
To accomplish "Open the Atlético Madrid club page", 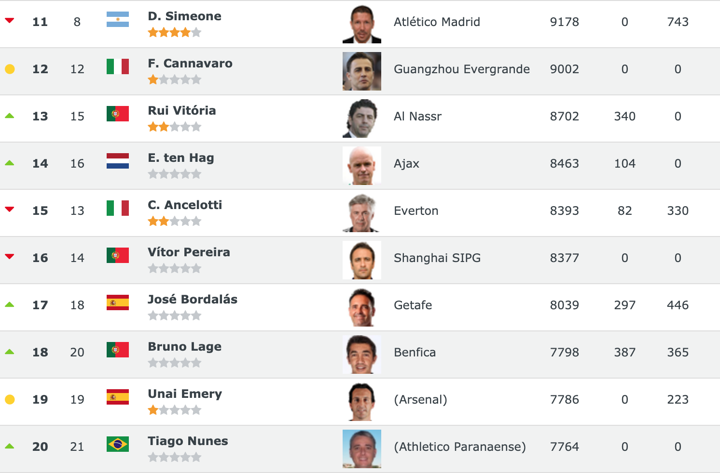I will tap(437, 22).
